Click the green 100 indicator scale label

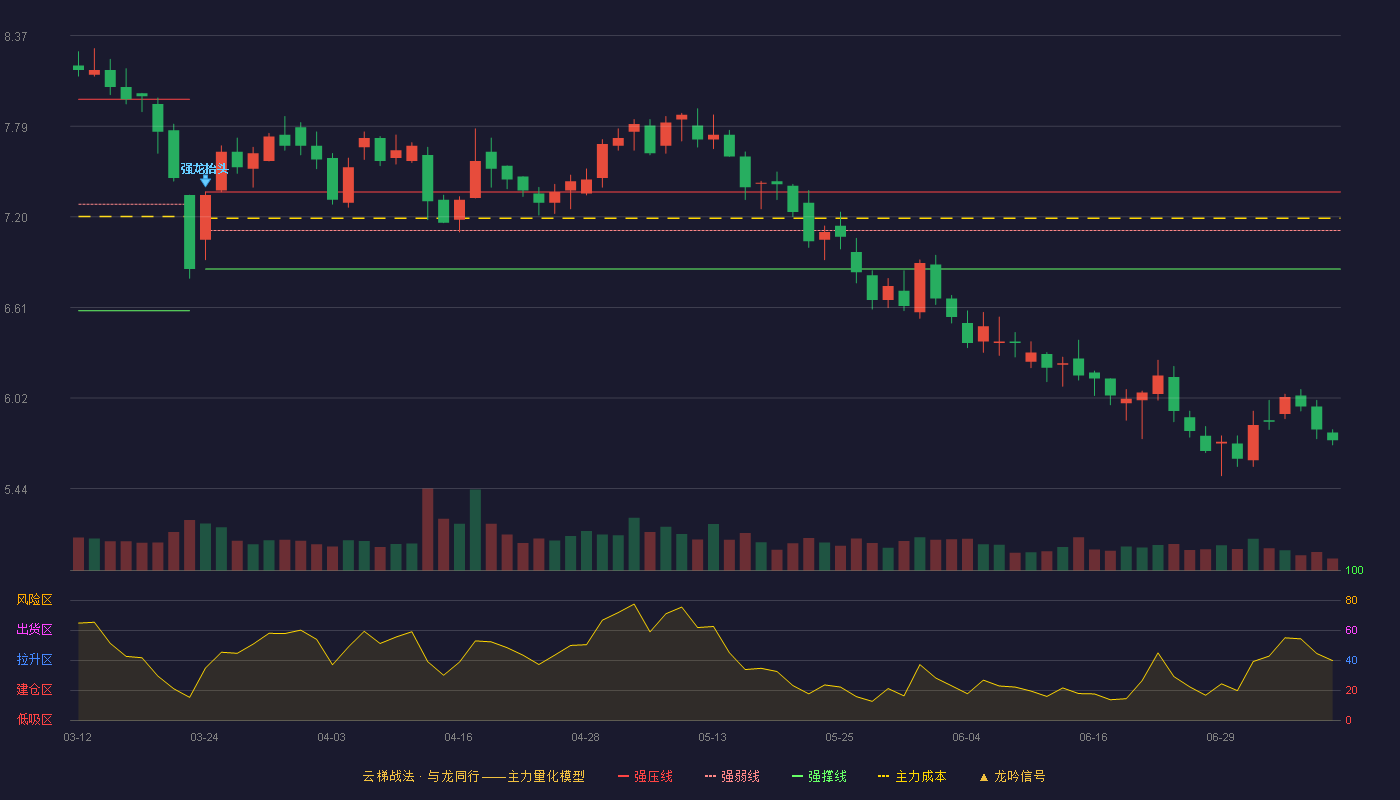pos(1354,571)
